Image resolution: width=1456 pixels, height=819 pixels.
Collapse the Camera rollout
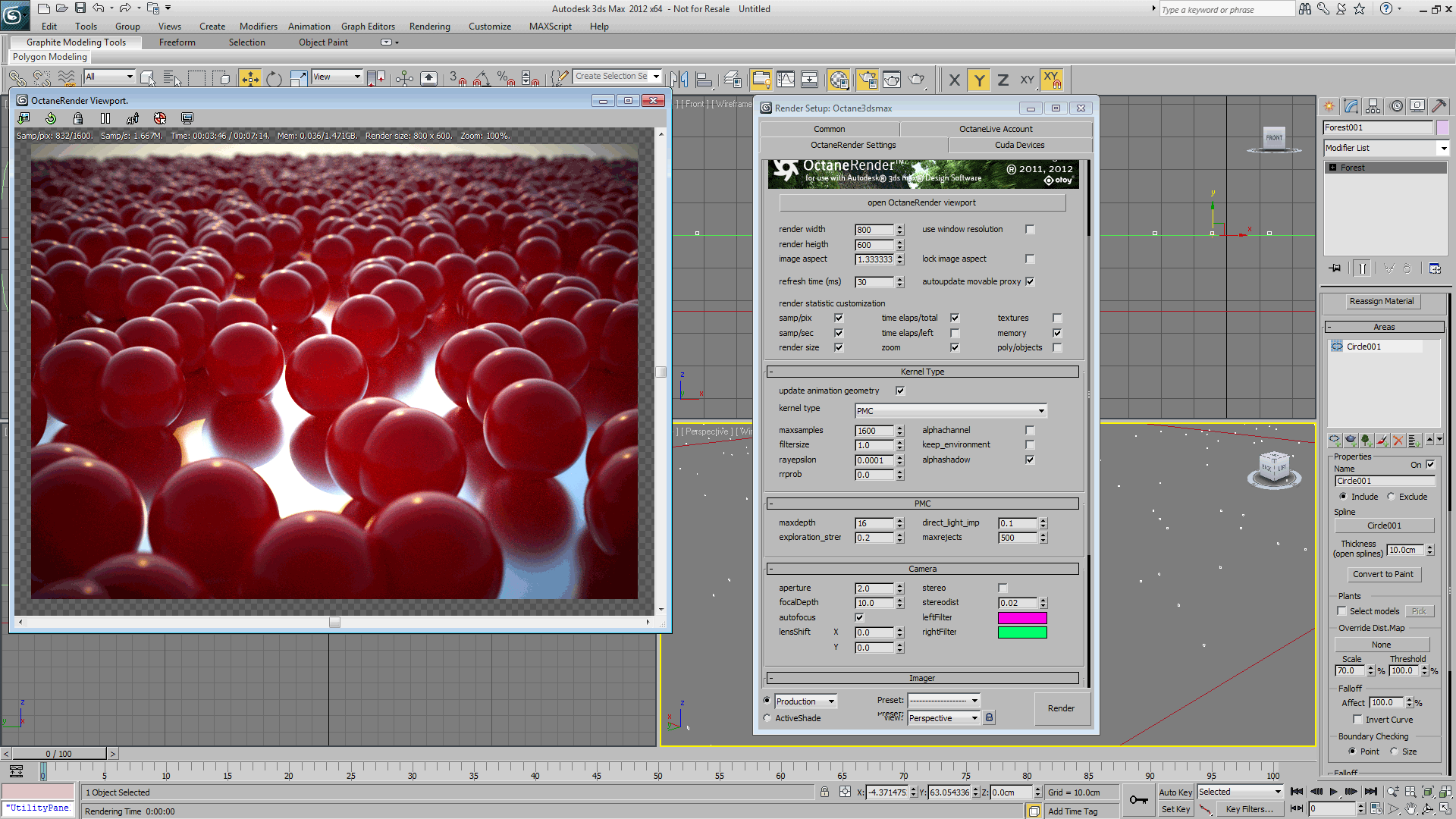[x=922, y=569]
